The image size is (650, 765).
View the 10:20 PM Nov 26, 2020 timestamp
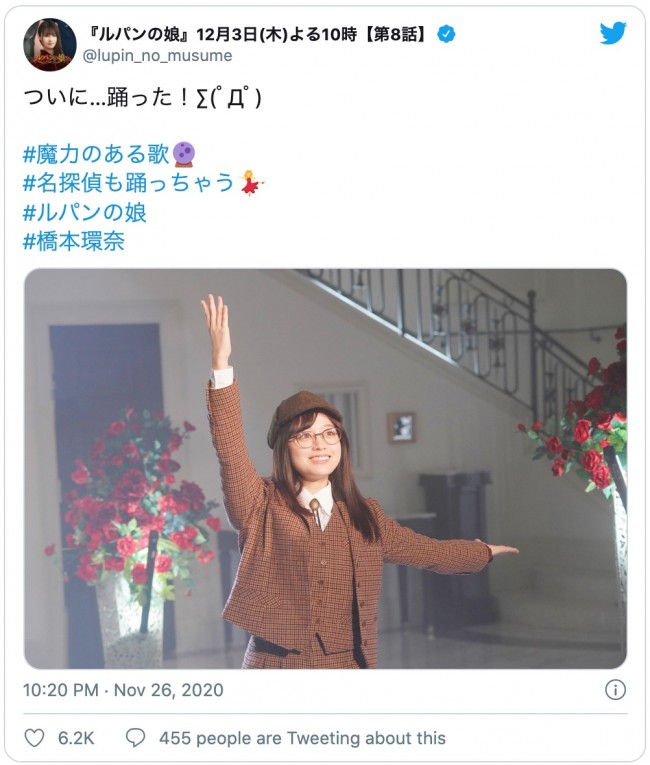pos(123,690)
